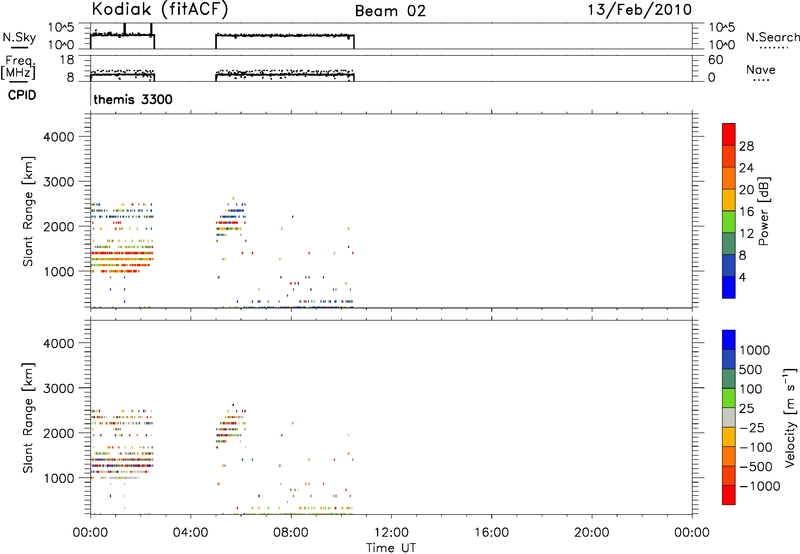Click the '12:00' time tick label
This screenshot has height=554, width=800.
391,533
